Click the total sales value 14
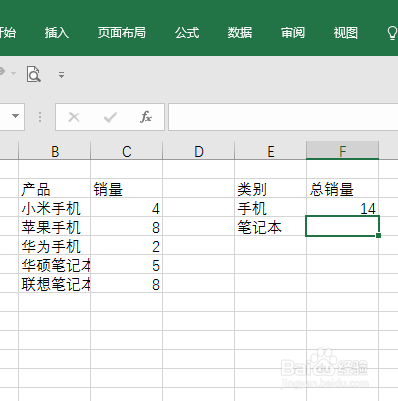This screenshot has width=398, height=401. click(x=343, y=208)
